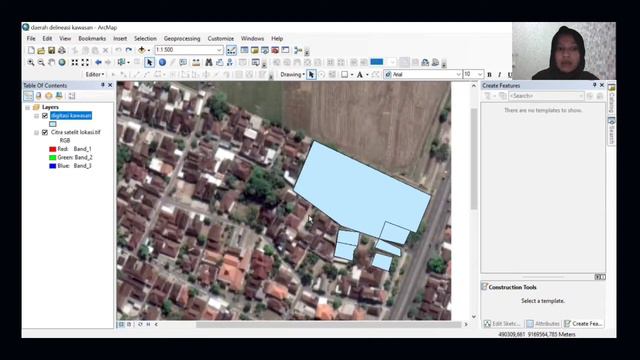Click List By Source icon in Table Of Contents
Screen dimensions: 640x360
tap(38, 96)
